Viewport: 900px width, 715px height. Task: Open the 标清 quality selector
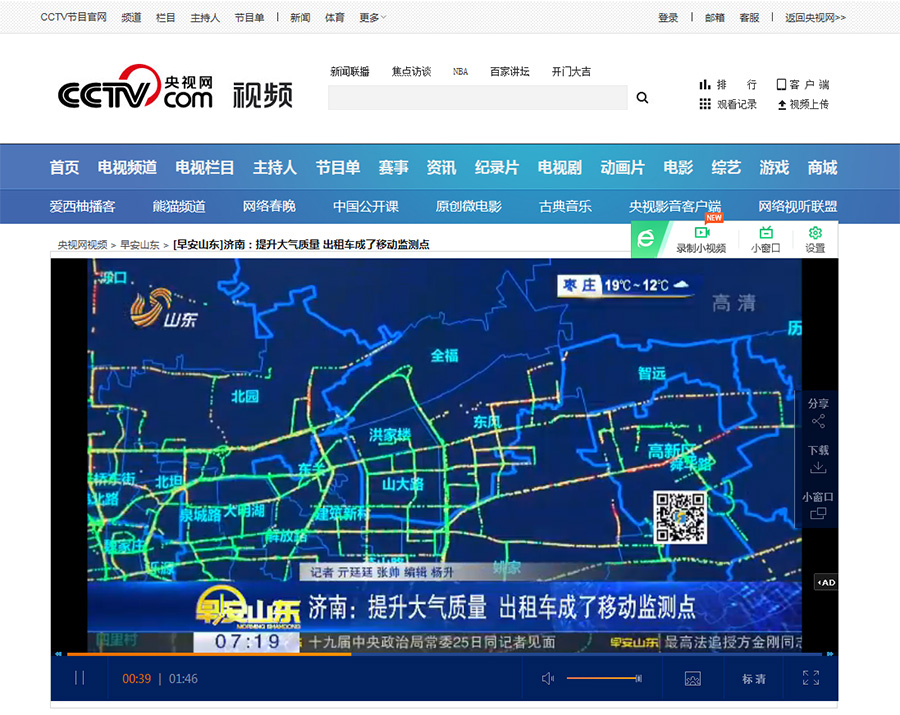point(753,679)
